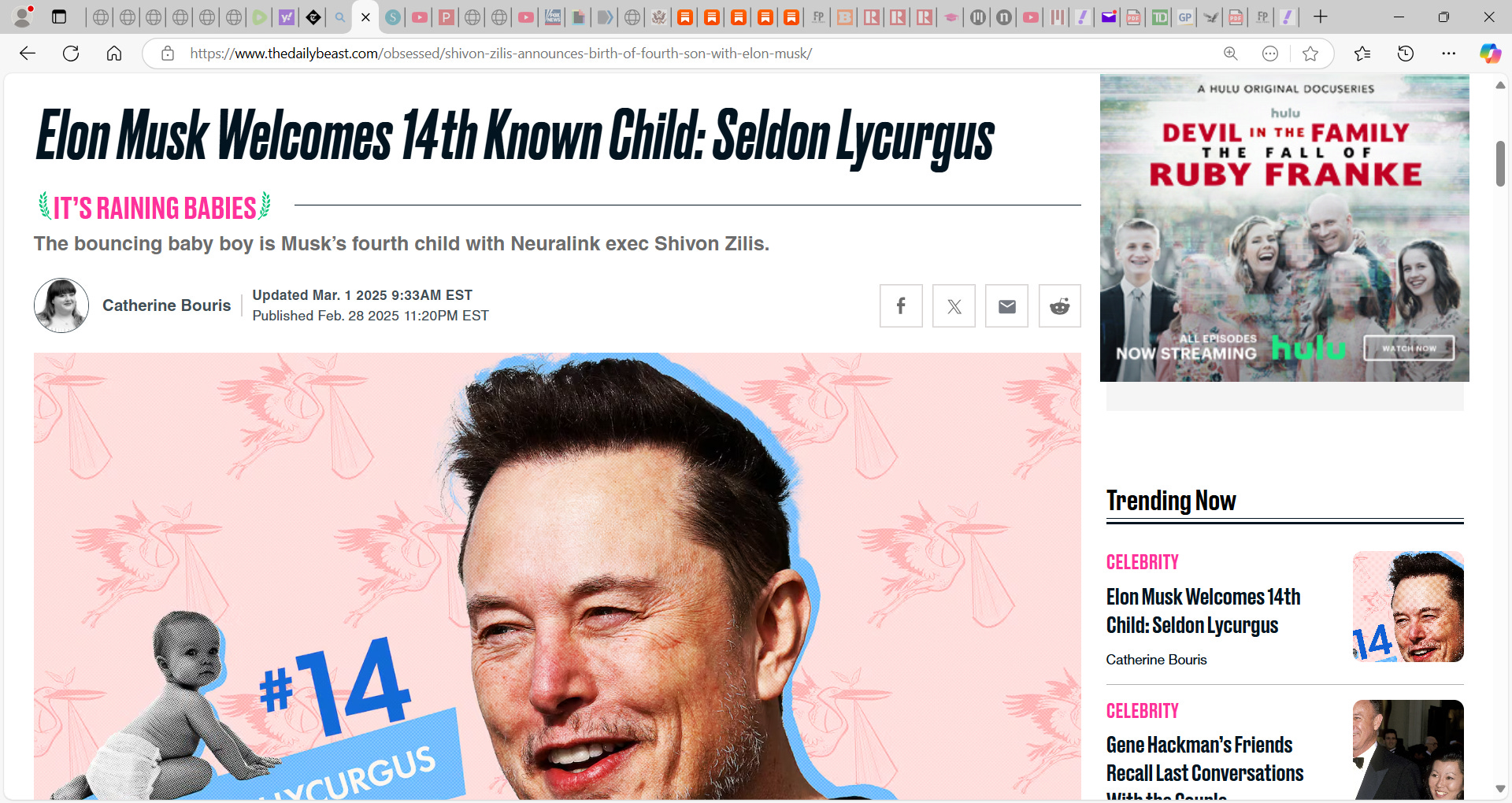The width and height of the screenshot is (1512, 803).
Task: Open author Catherine Bouris profile link
Action: coord(166,305)
